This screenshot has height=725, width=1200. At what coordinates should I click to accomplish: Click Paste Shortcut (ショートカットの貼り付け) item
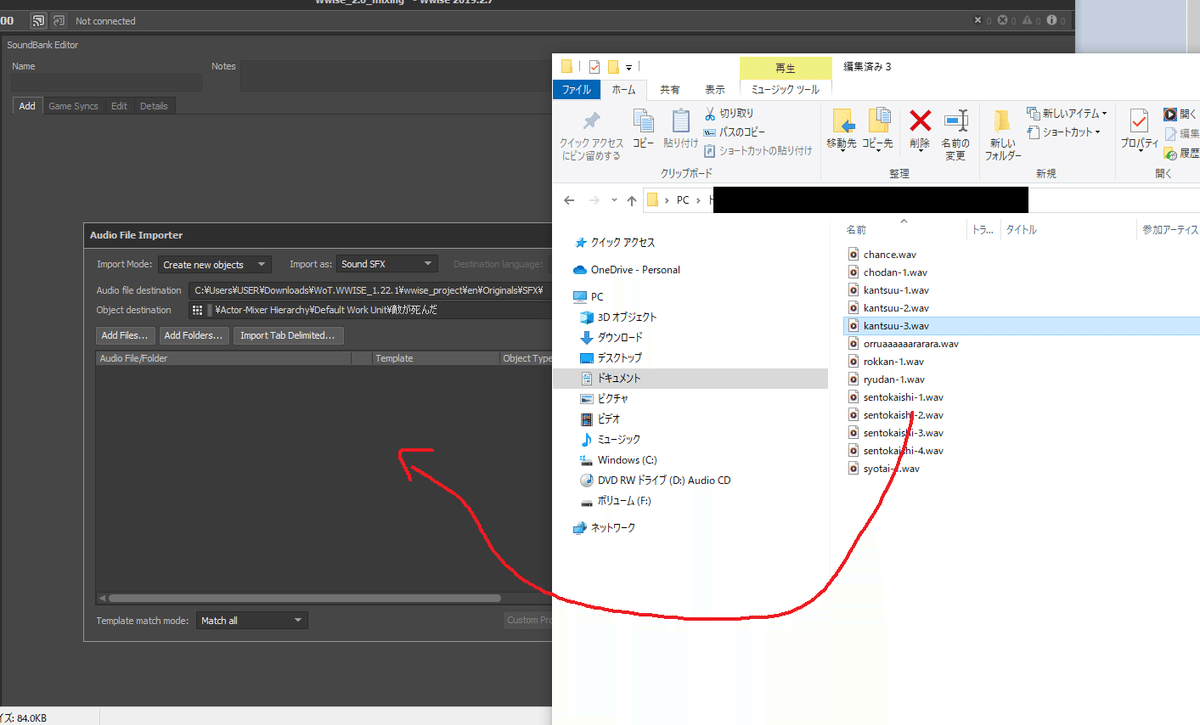tap(758, 151)
